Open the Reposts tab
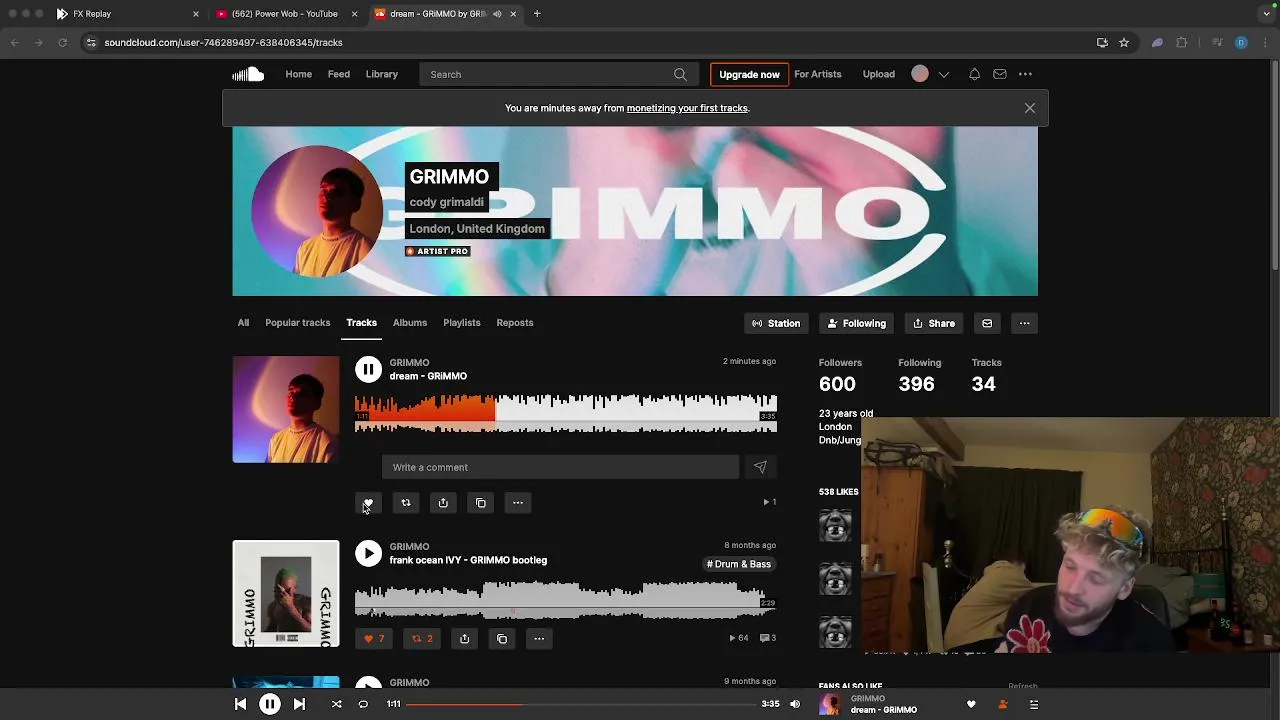The height and width of the screenshot is (720, 1280). point(515,323)
